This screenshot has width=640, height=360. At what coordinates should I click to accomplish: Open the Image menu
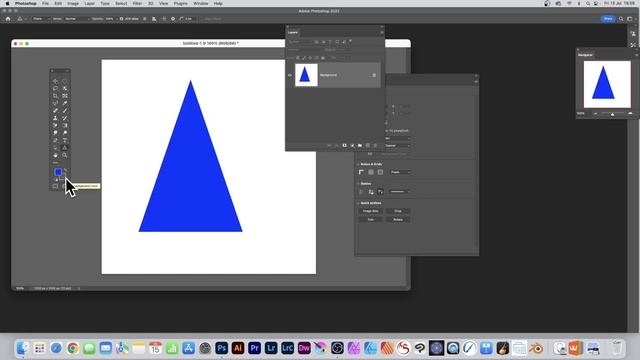pos(73,3)
